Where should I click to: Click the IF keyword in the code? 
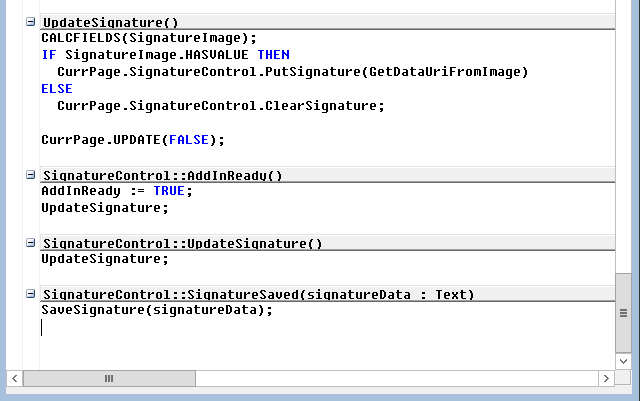click(x=48, y=54)
